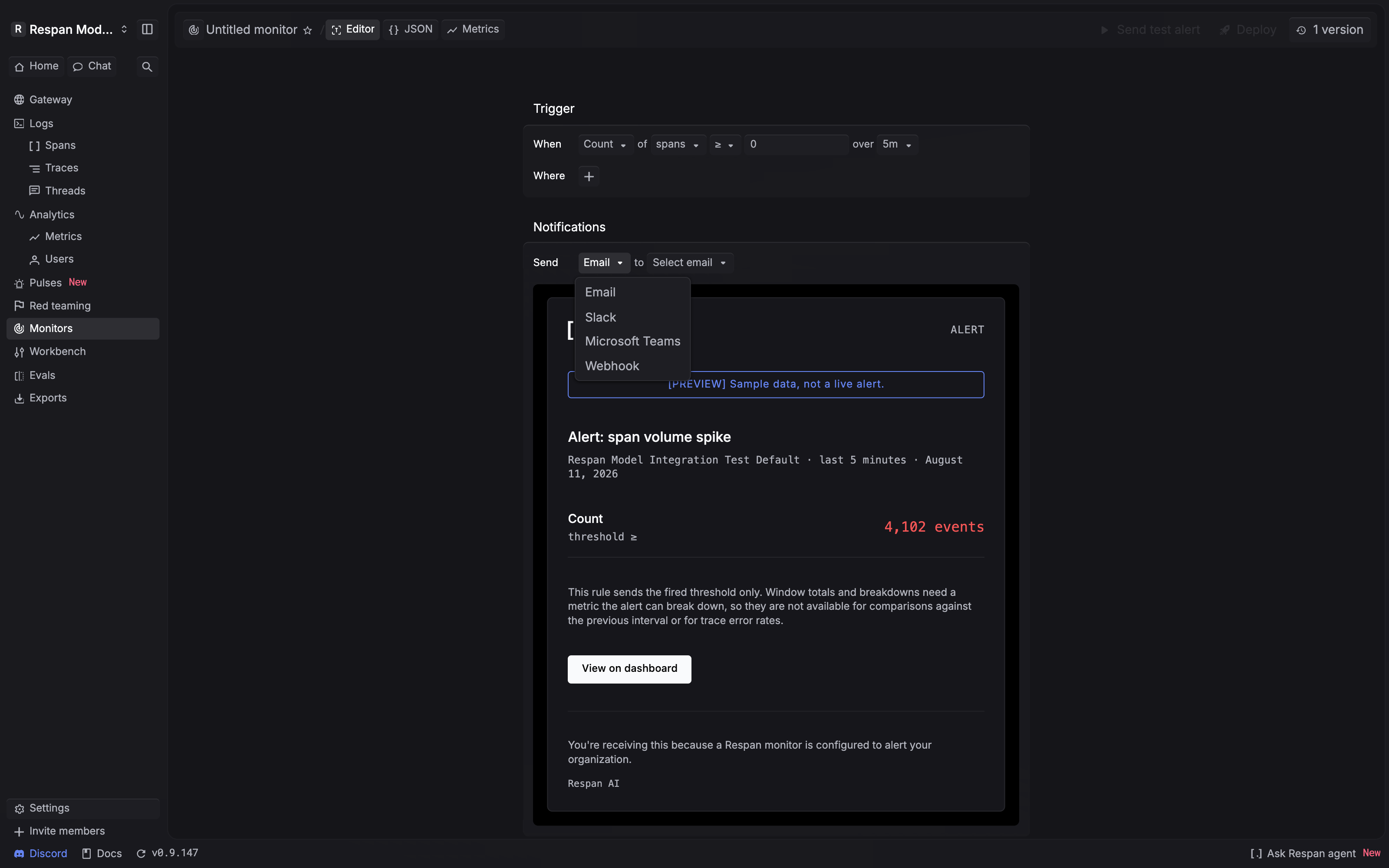1389x868 pixels.
Task: Click the Respan AI footer text
Action: 593,784
